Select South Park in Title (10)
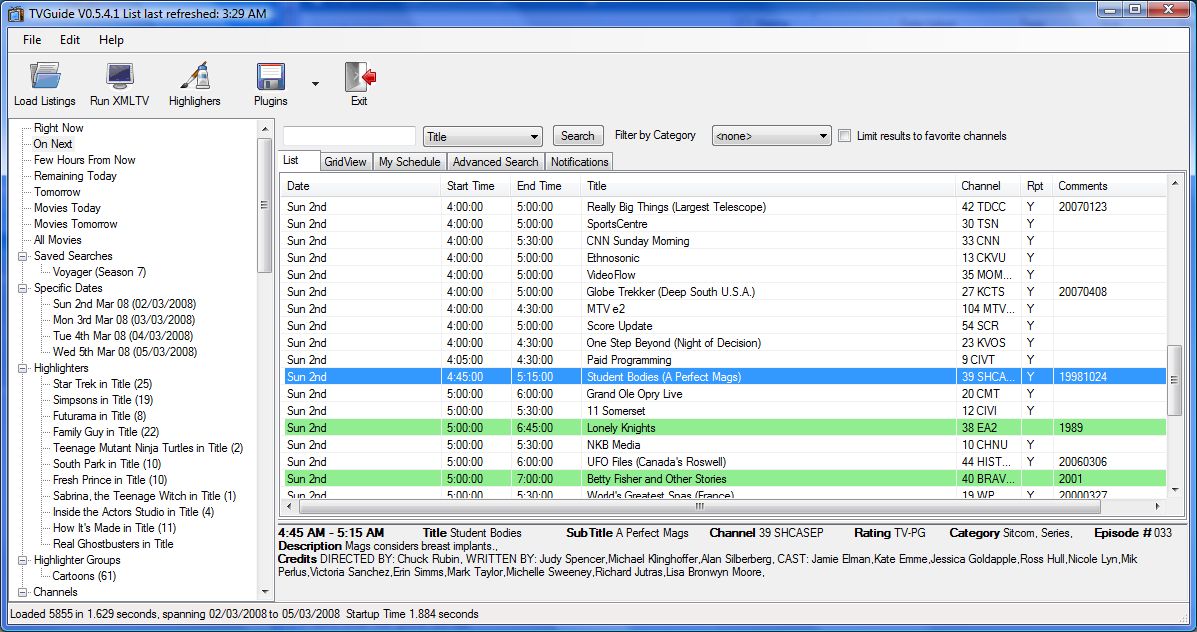Screen dimensions: 1197x632 tap(107, 464)
